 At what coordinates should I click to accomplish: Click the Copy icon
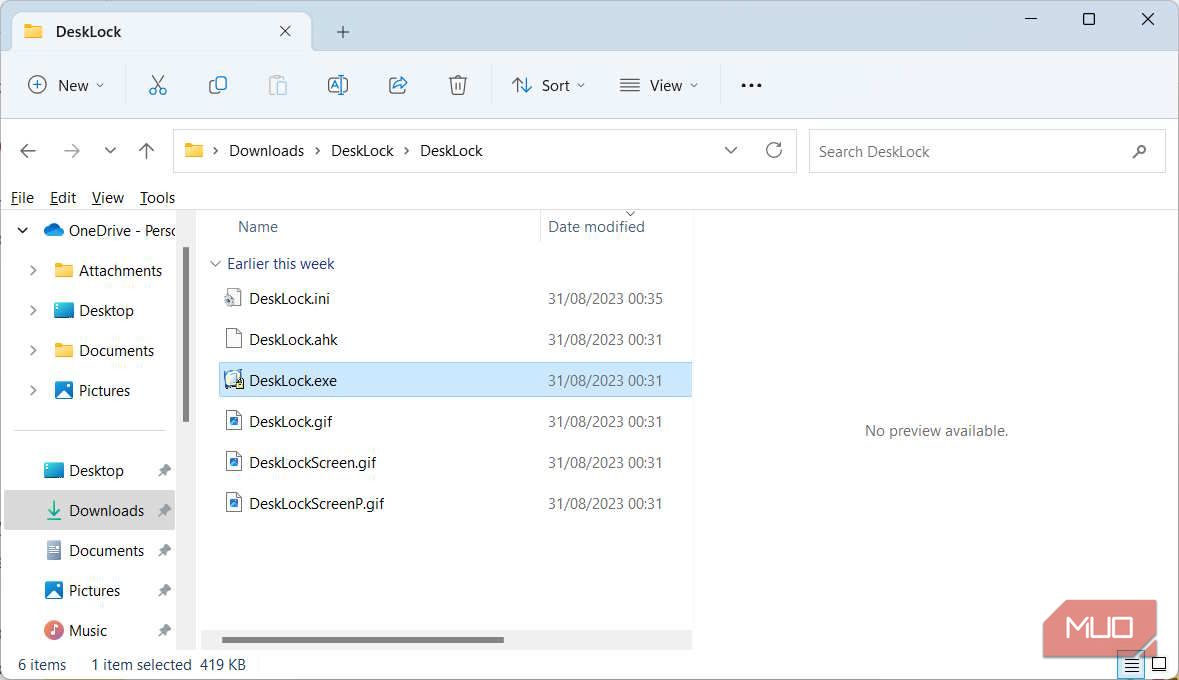click(x=217, y=85)
